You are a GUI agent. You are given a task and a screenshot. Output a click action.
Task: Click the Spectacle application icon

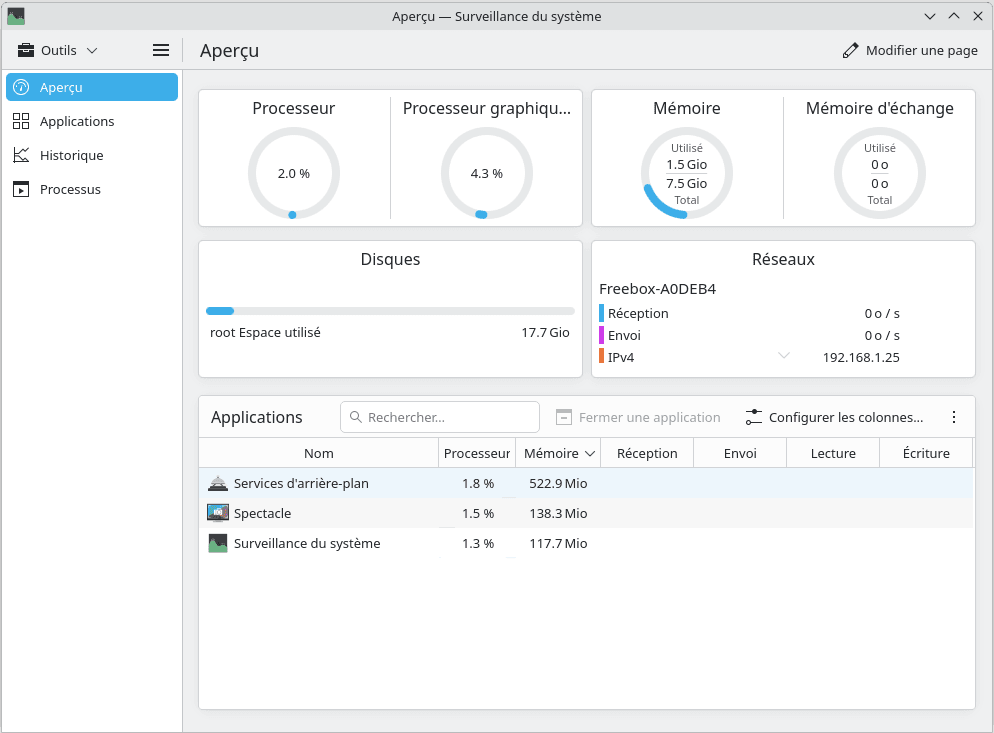(218, 513)
